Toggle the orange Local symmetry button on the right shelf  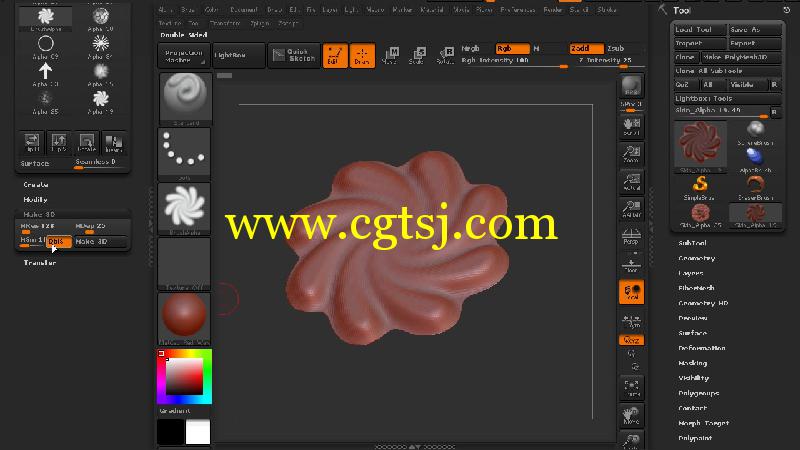click(x=631, y=292)
